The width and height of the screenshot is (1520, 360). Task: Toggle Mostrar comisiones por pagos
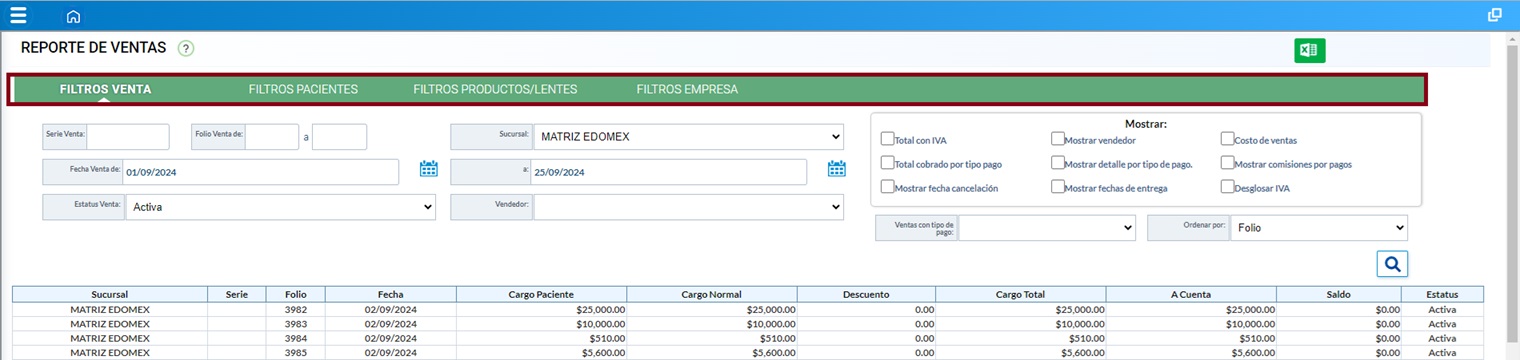(x=1227, y=162)
